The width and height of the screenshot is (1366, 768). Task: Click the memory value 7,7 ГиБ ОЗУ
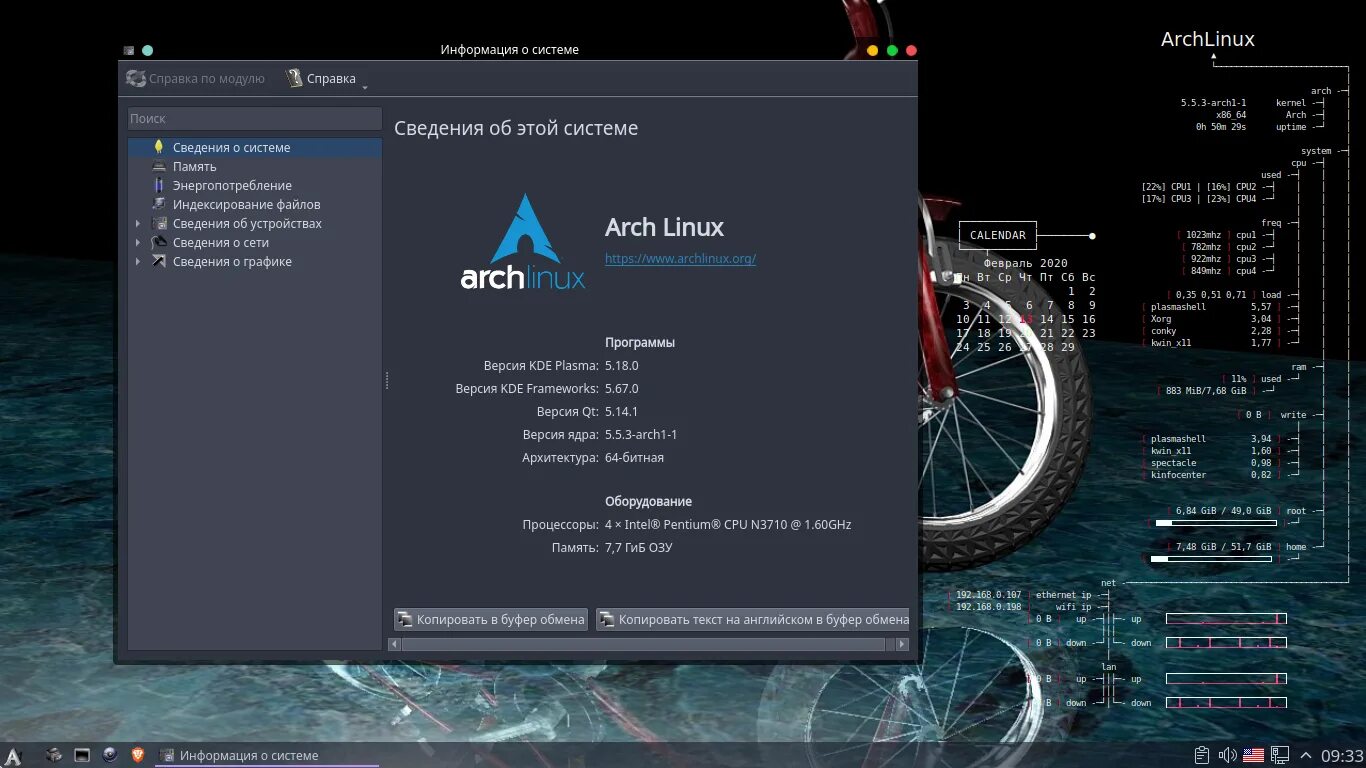639,547
